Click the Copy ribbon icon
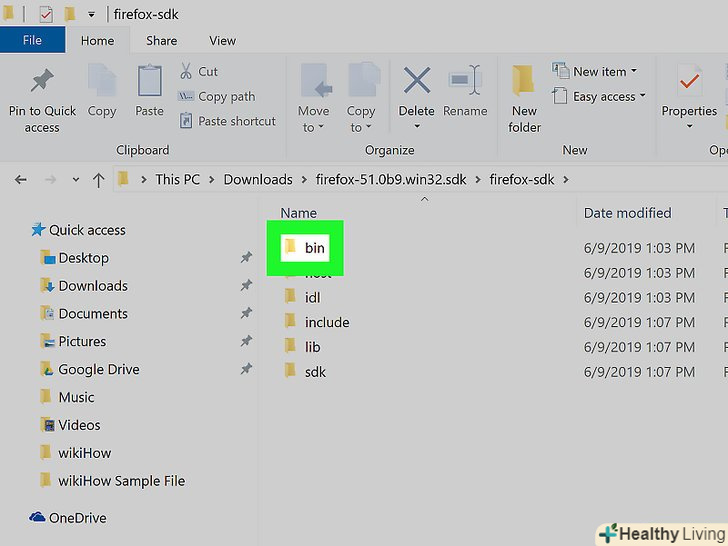The width and height of the screenshot is (728, 546). [102, 81]
